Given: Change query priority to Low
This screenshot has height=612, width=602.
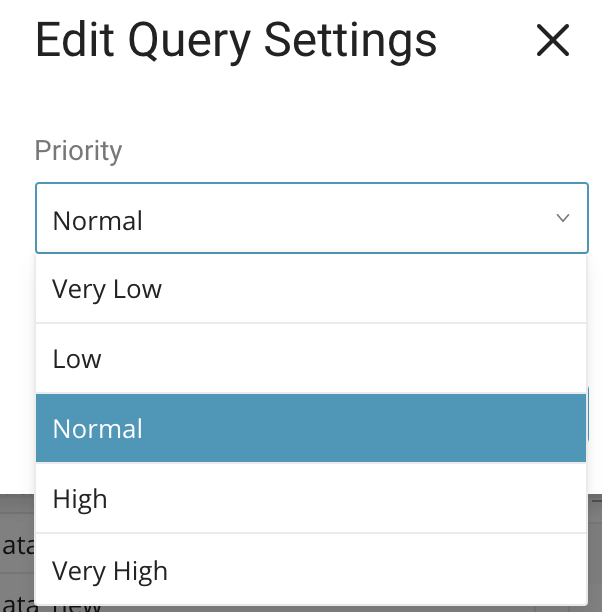Looking at the screenshot, I should click(77, 359).
